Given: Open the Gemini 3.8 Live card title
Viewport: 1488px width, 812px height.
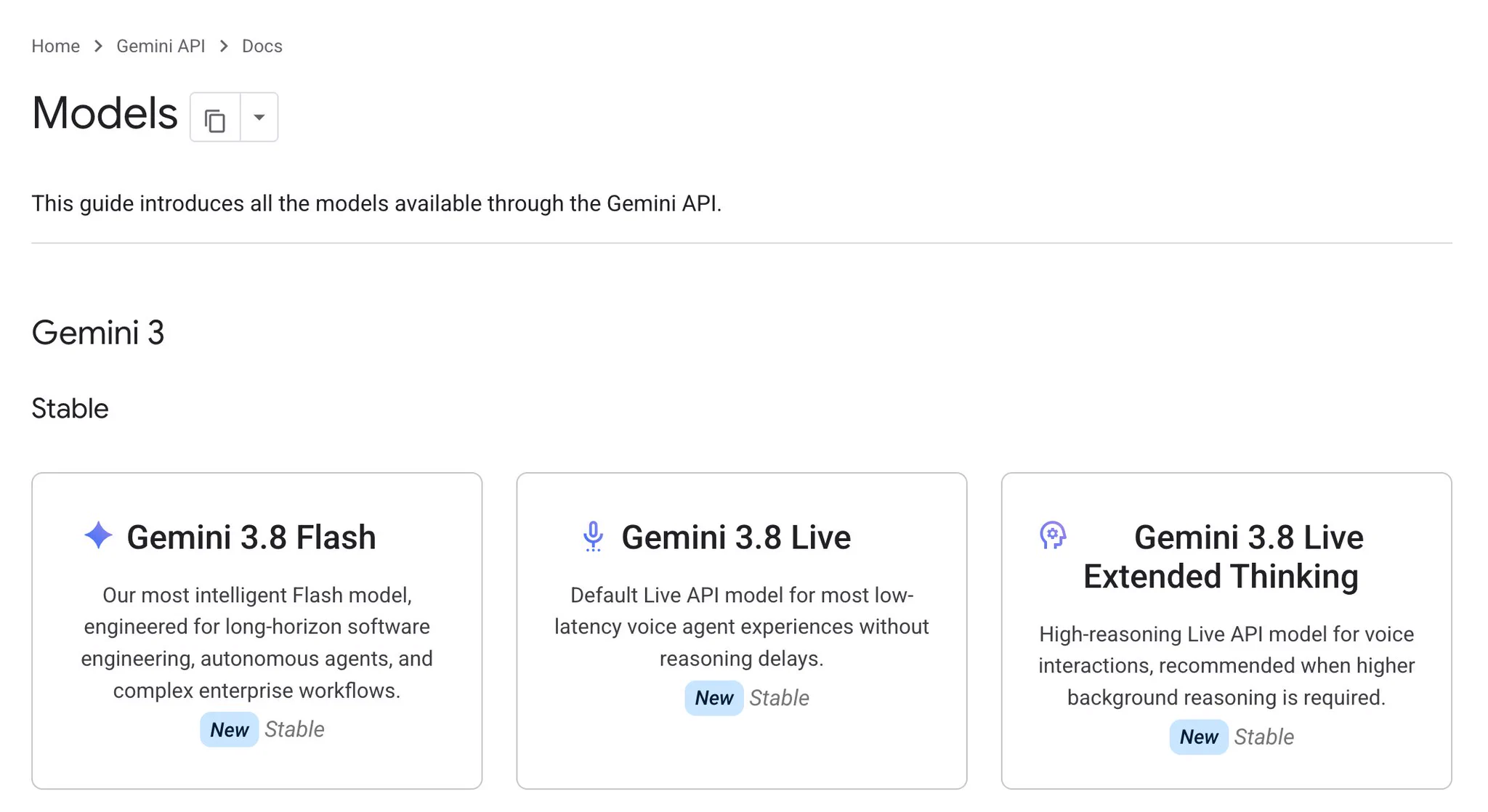Looking at the screenshot, I should tap(736, 537).
